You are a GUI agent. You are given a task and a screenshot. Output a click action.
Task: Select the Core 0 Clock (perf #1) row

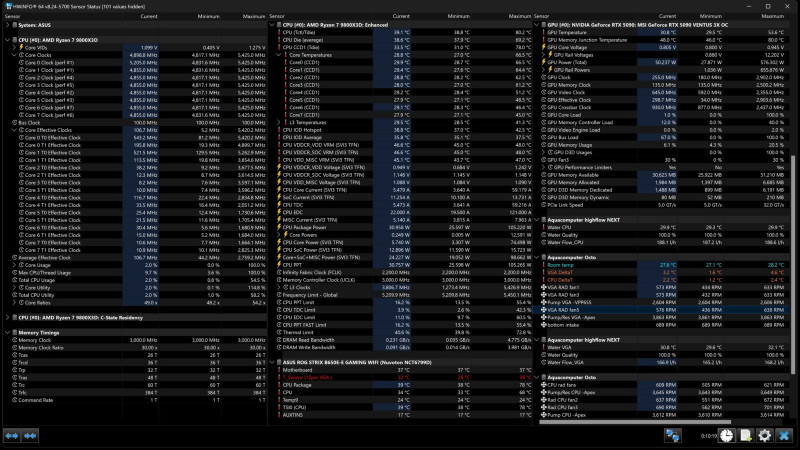pos(134,63)
